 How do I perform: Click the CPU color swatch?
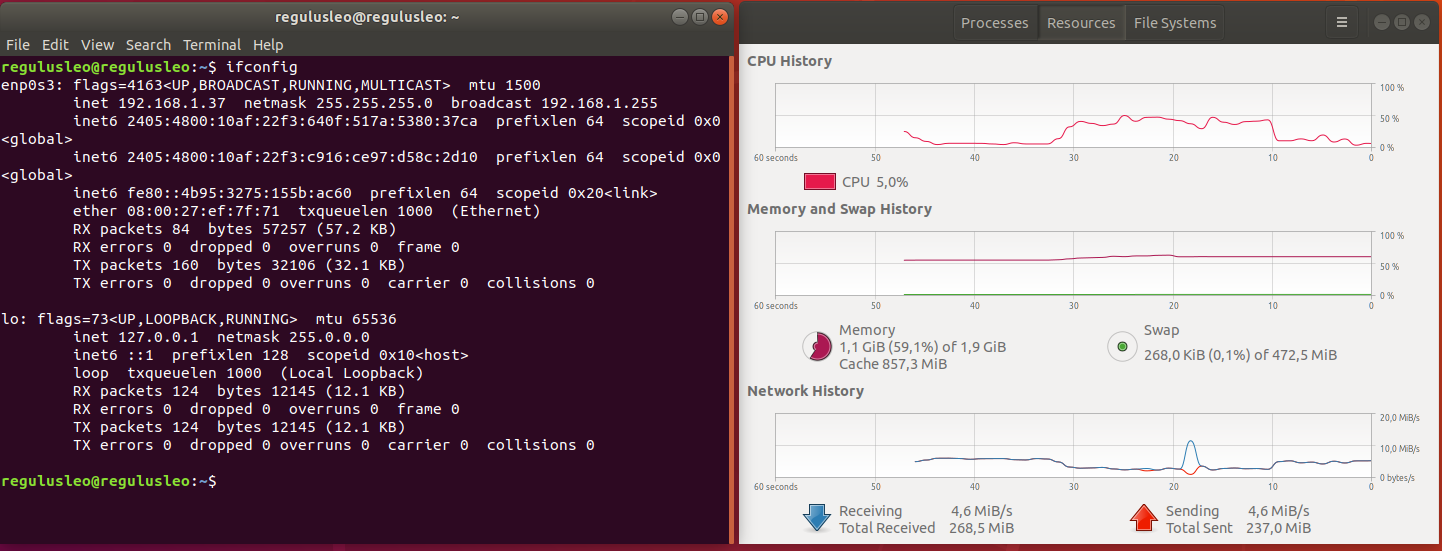click(x=819, y=182)
